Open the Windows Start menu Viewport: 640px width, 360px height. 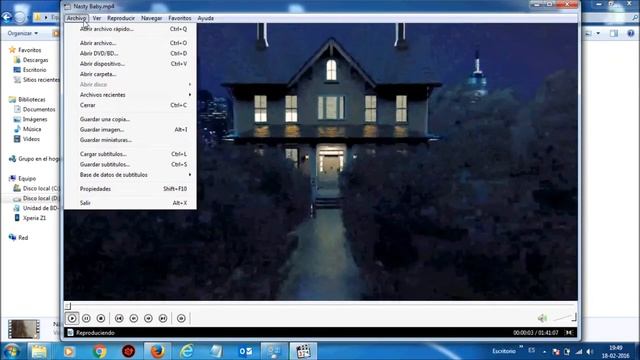click(x=11, y=351)
